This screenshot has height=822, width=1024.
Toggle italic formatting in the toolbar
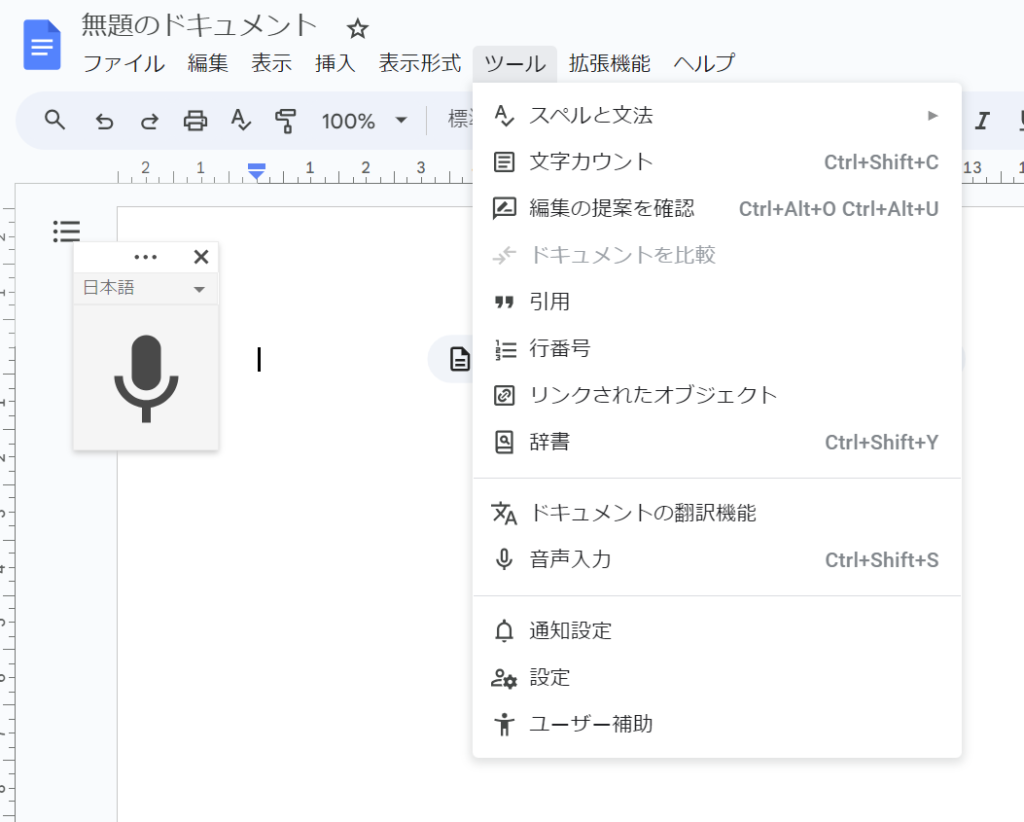(x=982, y=121)
